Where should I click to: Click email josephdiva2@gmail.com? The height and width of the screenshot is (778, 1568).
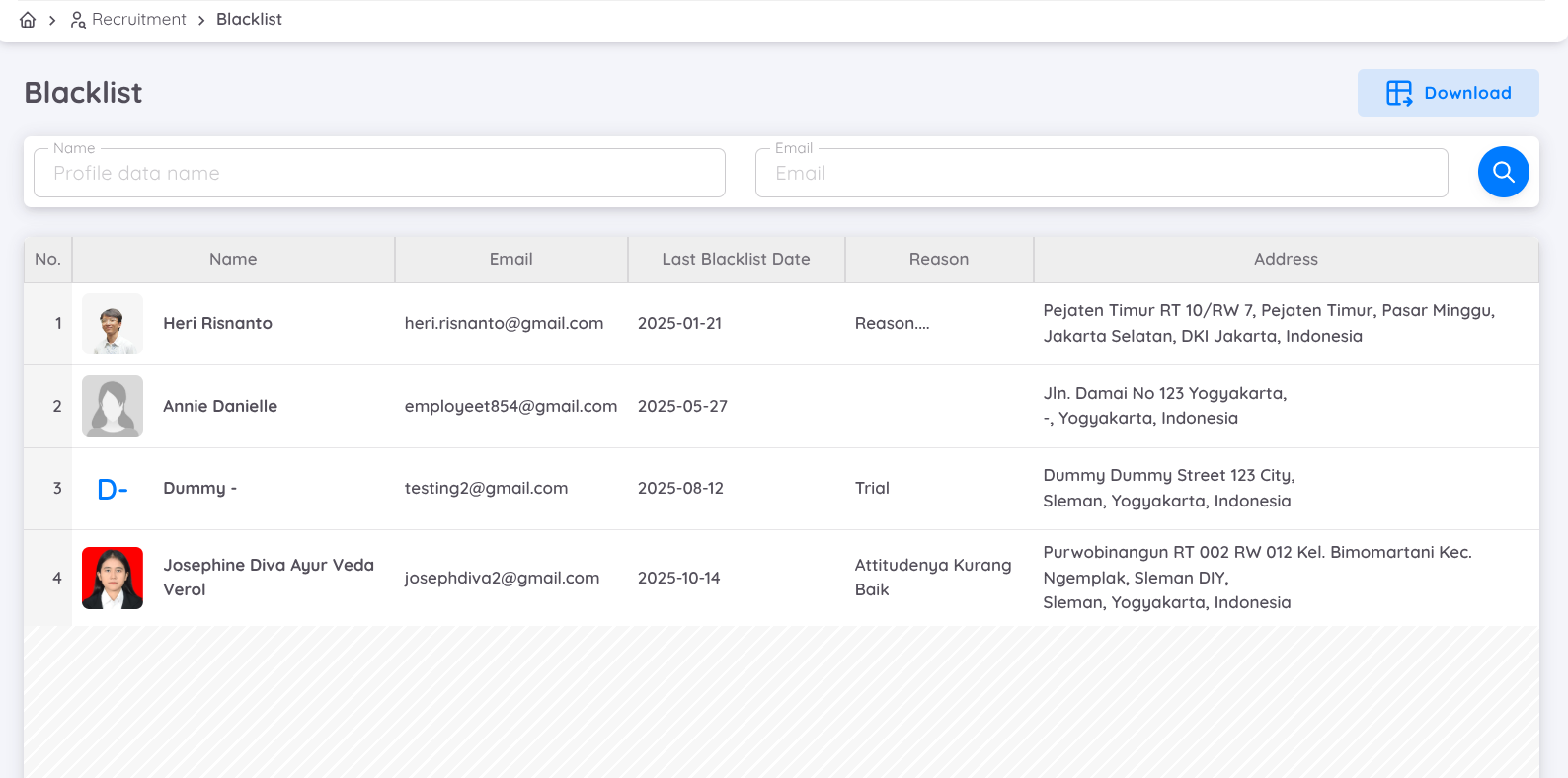pyautogui.click(x=502, y=578)
